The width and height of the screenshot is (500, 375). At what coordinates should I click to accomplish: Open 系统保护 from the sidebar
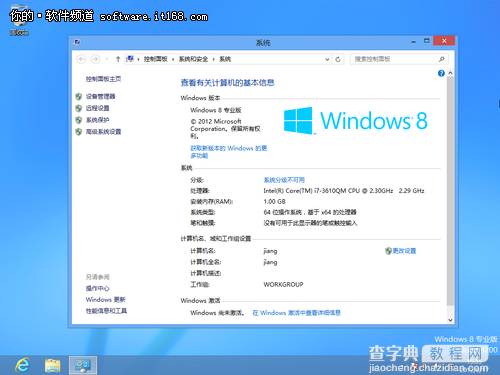point(97,120)
